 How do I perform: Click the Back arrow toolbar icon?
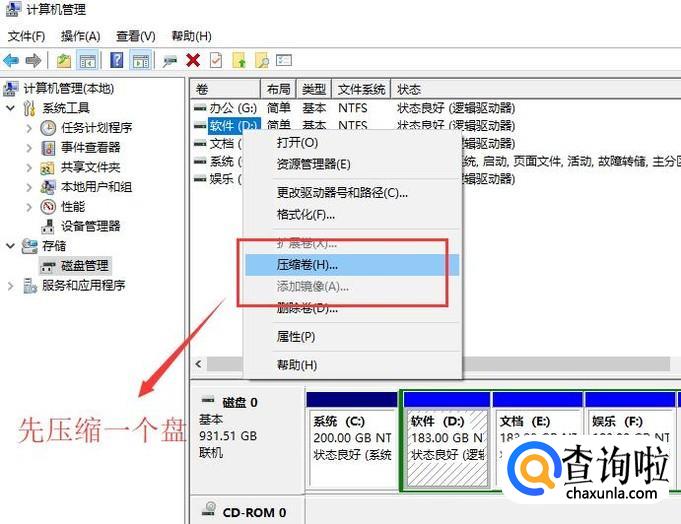click(x=11, y=60)
